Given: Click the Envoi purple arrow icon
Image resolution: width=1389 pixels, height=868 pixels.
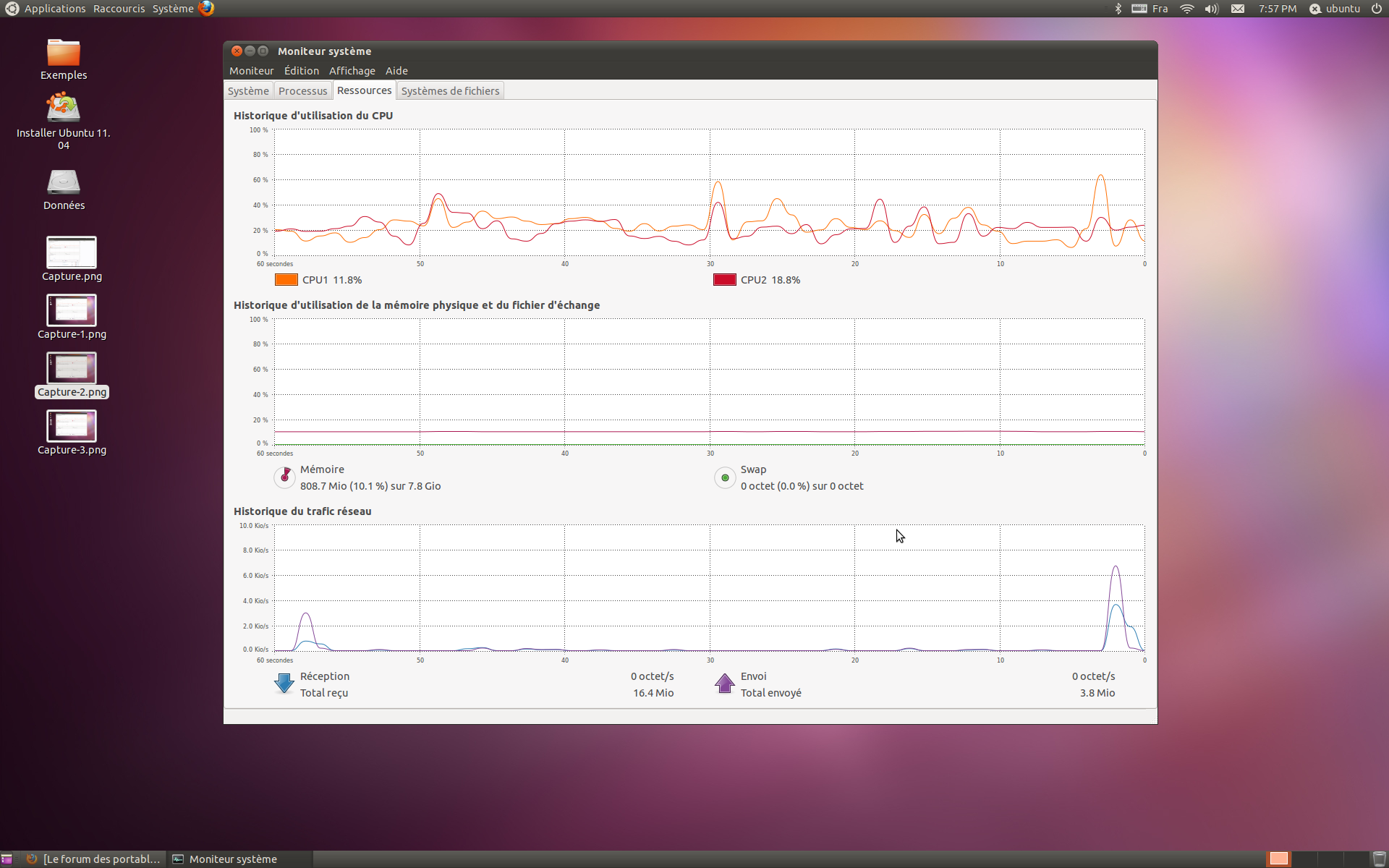Looking at the screenshot, I should (x=724, y=684).
